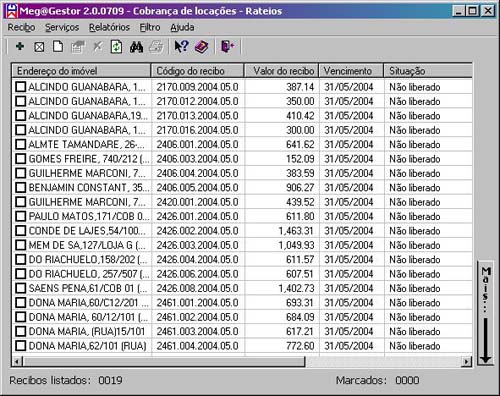Click the crossed-box icon in toolbar

[39, 47]
